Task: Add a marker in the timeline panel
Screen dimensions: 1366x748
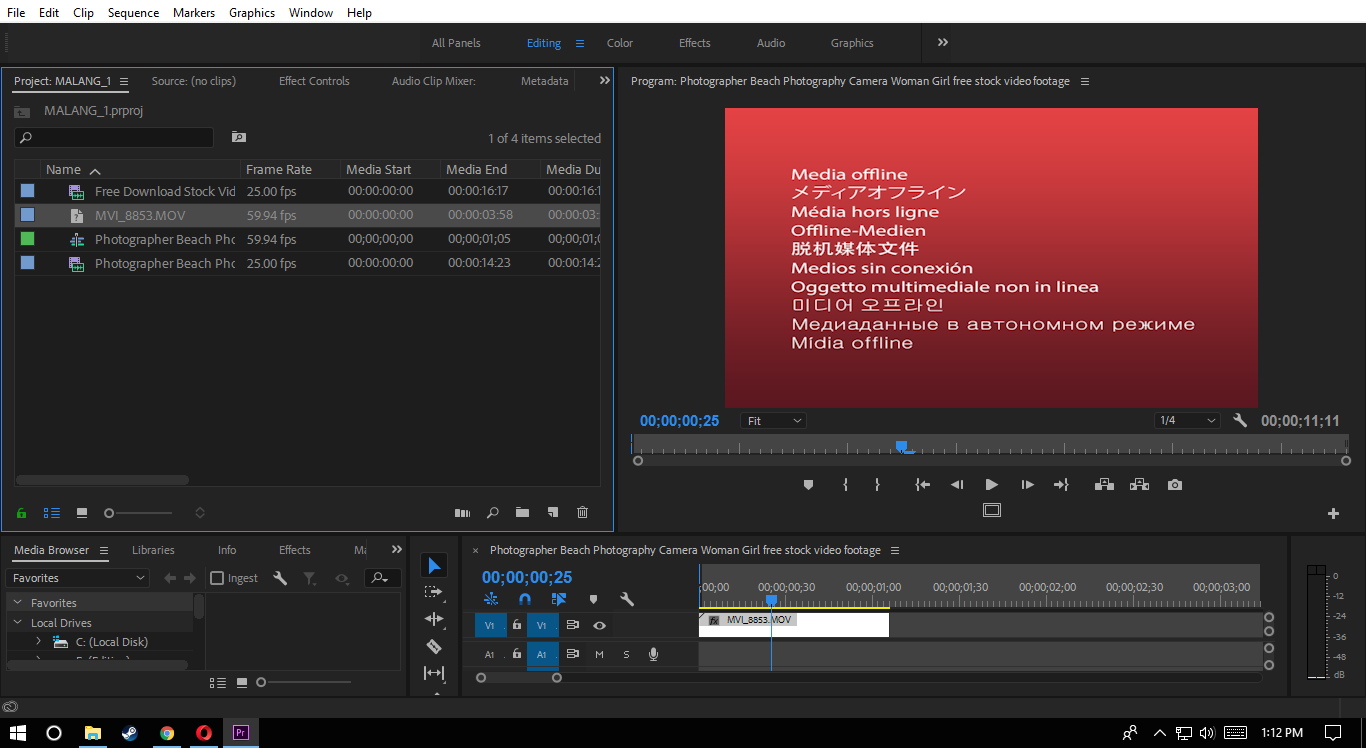Action: click(593, 599)
